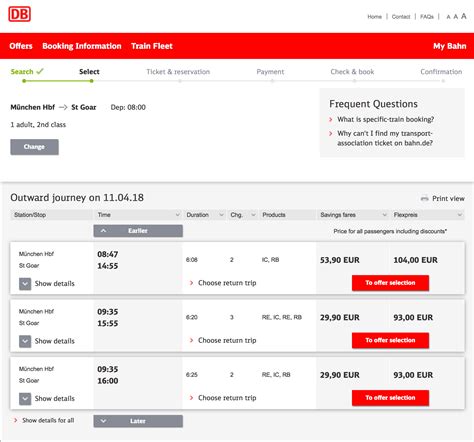Open Savings fares column dropdown
Image resolution: width=474 pixels, height=442 pixels.
(x=384, y=215)
